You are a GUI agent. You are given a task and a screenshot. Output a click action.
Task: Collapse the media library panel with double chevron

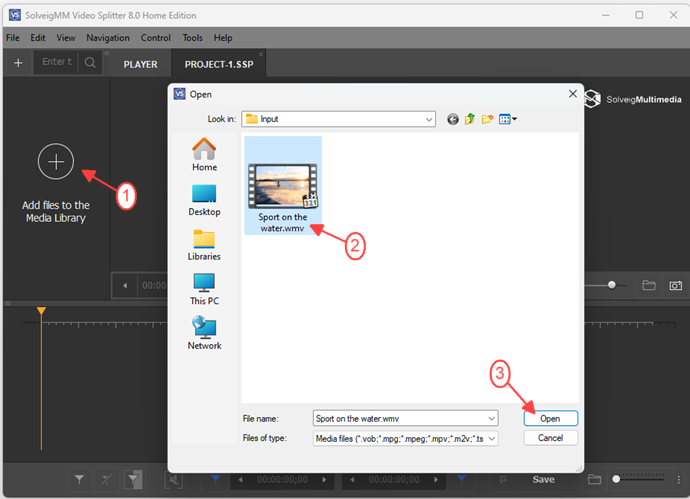(x=106, y=53)
